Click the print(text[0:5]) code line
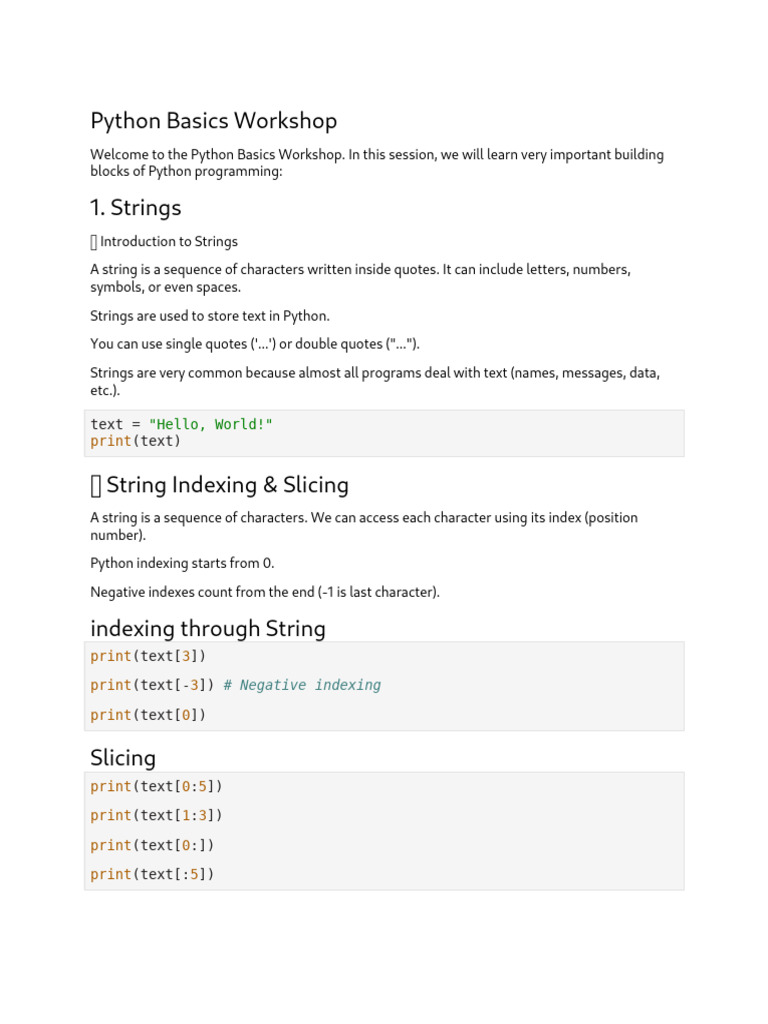 tap(156, 786)
